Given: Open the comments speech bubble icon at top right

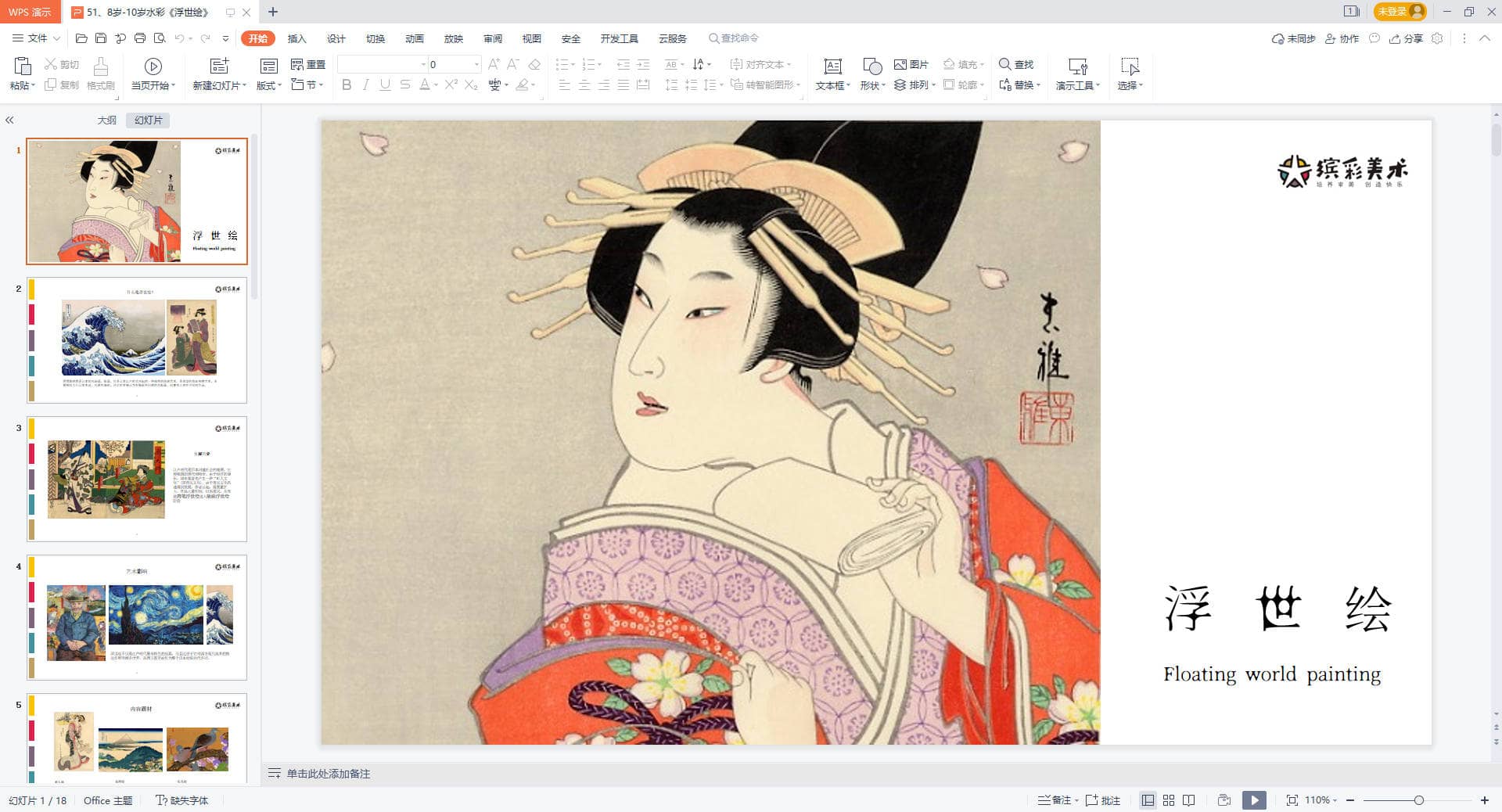Looking at the screenshot, I should coord(1374,38).
